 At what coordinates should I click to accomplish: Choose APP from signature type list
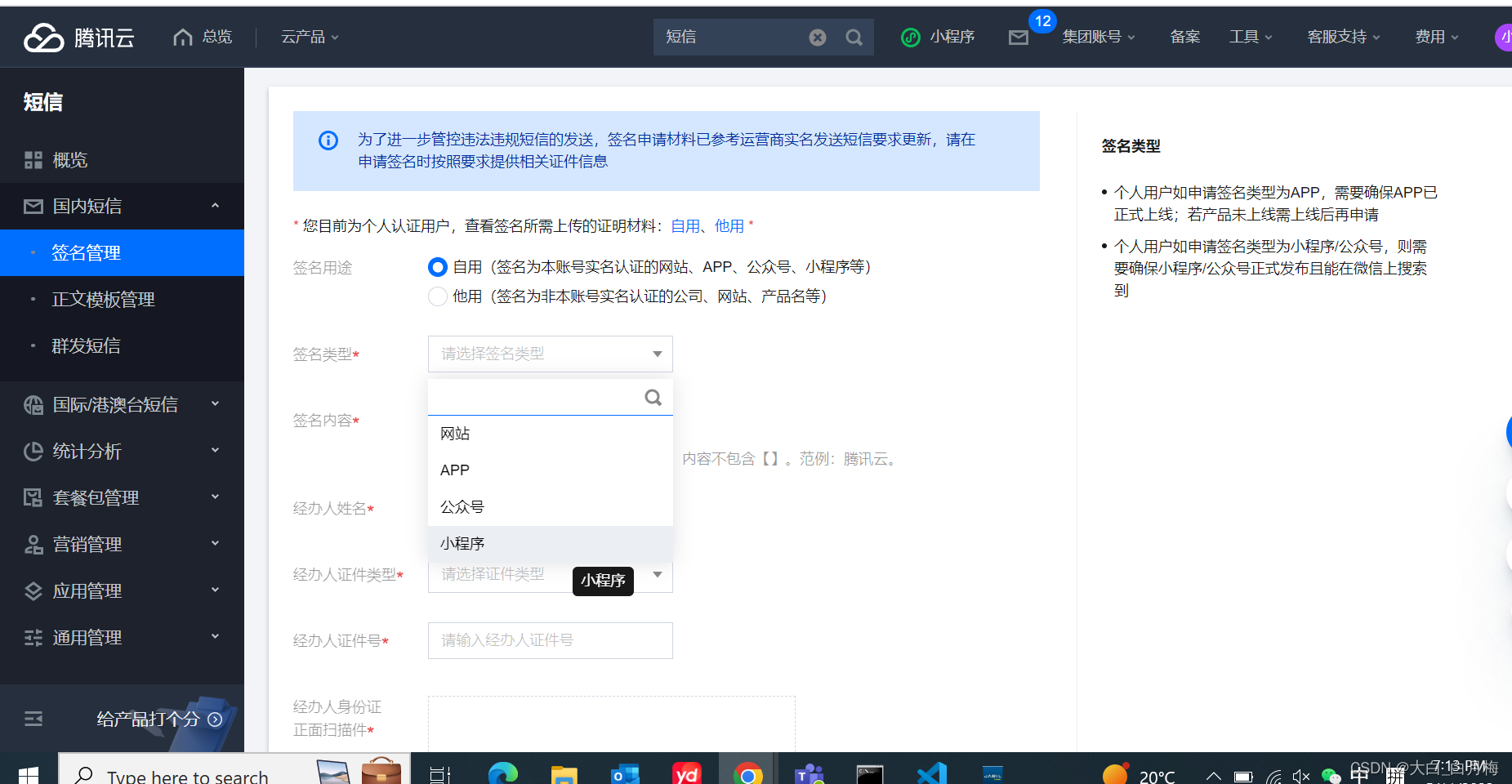(x=550, y=470)
